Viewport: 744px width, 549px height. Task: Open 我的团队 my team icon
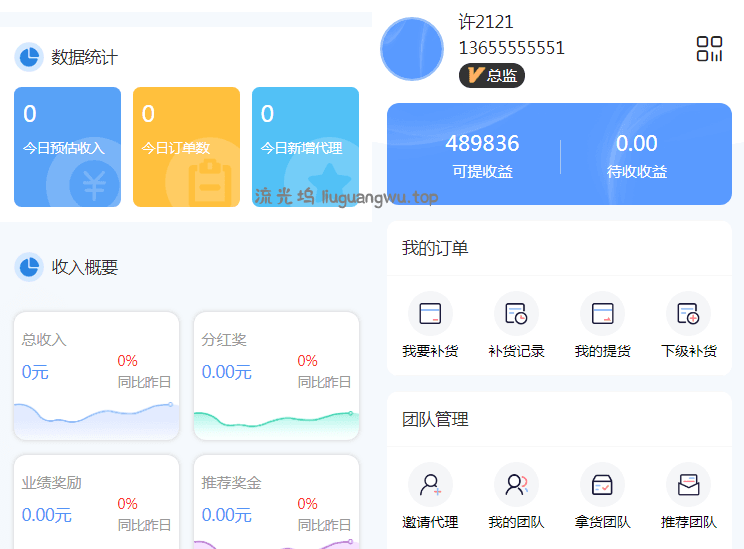(x=516, y=485)
